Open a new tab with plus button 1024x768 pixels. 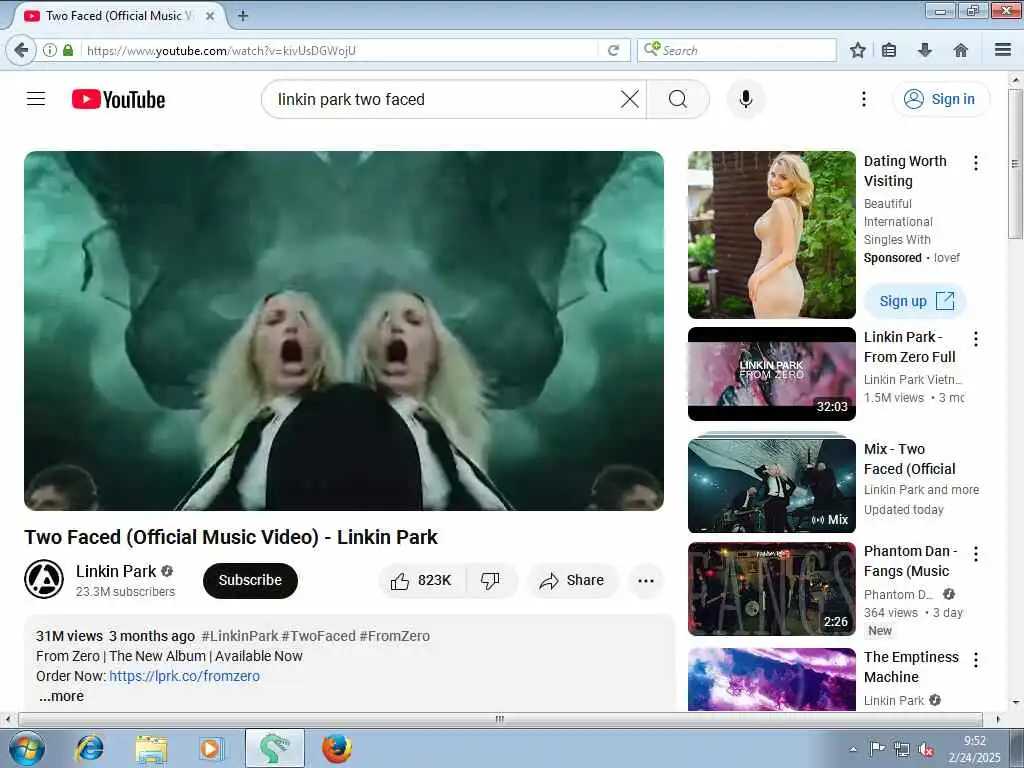point(242,16)
